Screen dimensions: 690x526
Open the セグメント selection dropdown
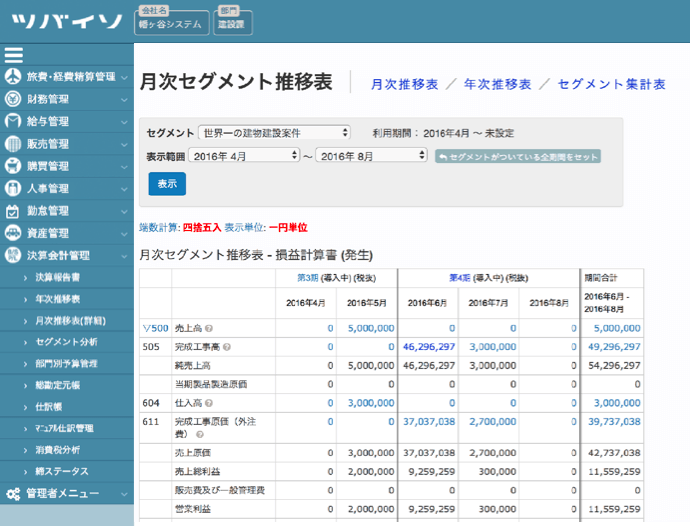(274, 132)
